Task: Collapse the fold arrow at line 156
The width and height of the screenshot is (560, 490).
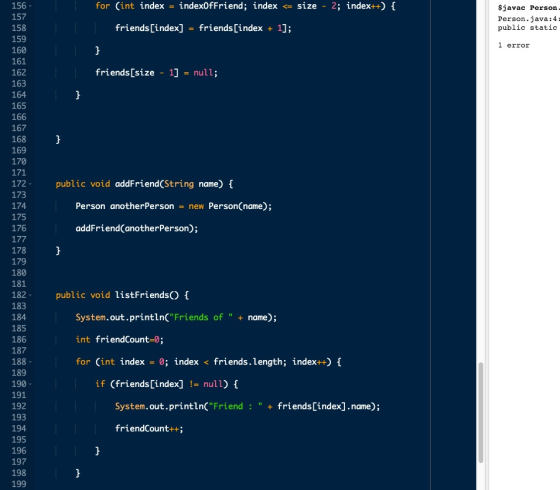Action: 30,6
